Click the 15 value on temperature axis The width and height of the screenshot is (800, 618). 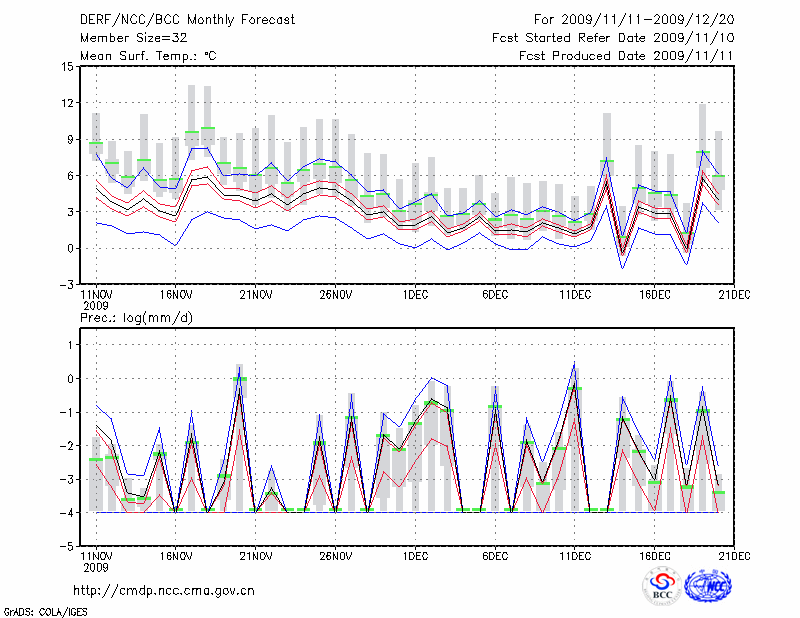pyautogui.click(x=67, y=67)
